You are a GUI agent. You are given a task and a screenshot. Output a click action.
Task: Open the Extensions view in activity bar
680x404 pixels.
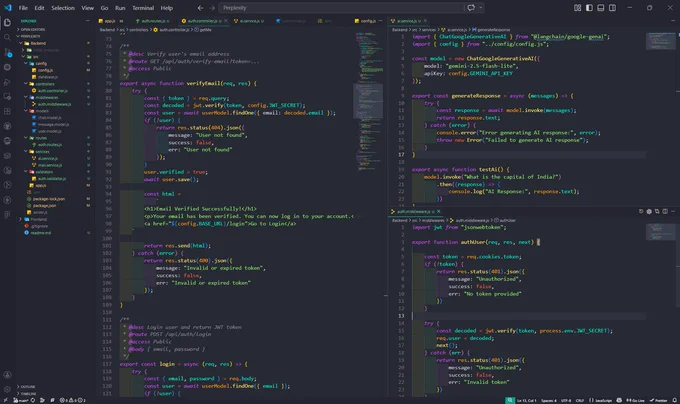click(7, 111)
